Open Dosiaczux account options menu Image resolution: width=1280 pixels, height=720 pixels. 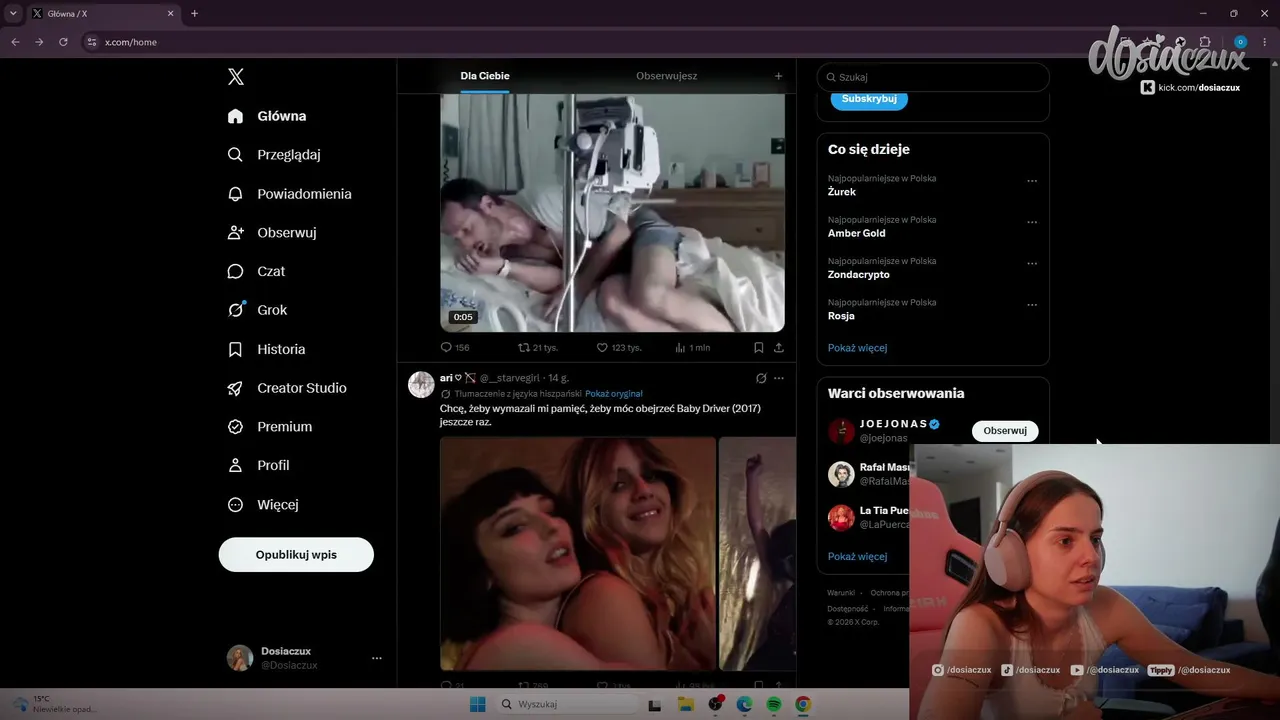377,658
